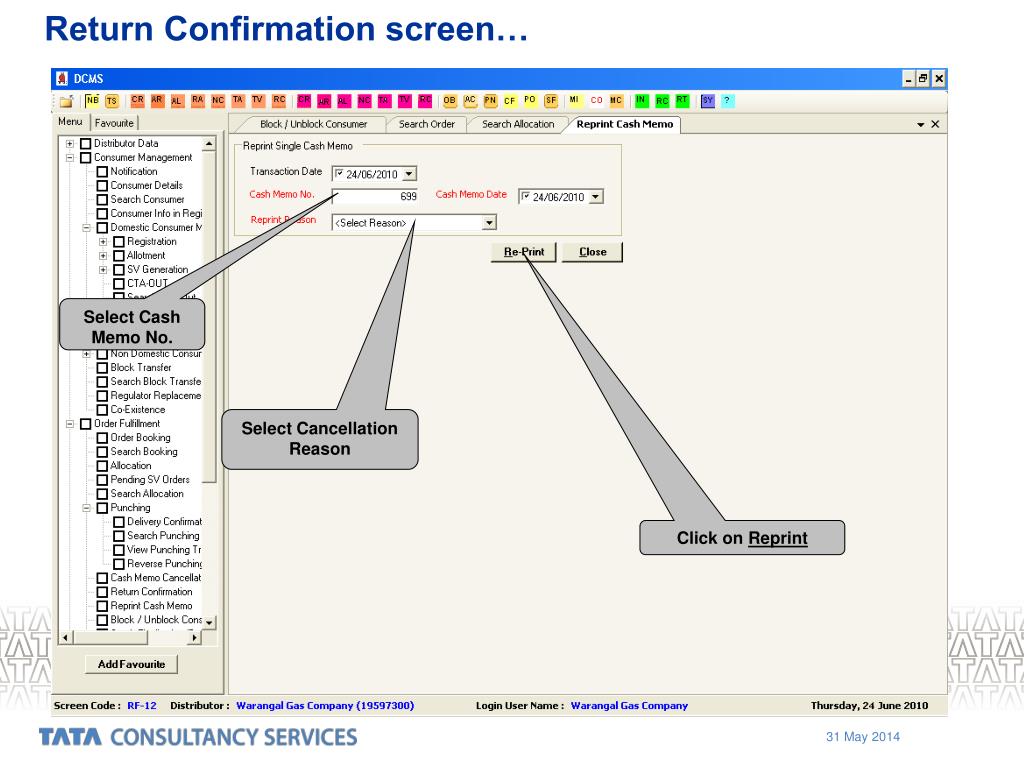This screenshot has height=768, width=1024.
Task: Tick the Search Punching checkbox
Action: (119, 536)
